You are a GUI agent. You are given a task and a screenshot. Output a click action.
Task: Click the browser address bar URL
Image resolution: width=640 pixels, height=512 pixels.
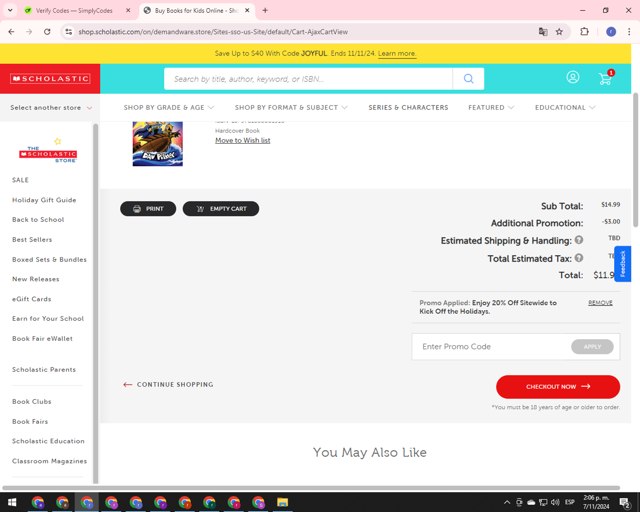click(x=213, y=32)
